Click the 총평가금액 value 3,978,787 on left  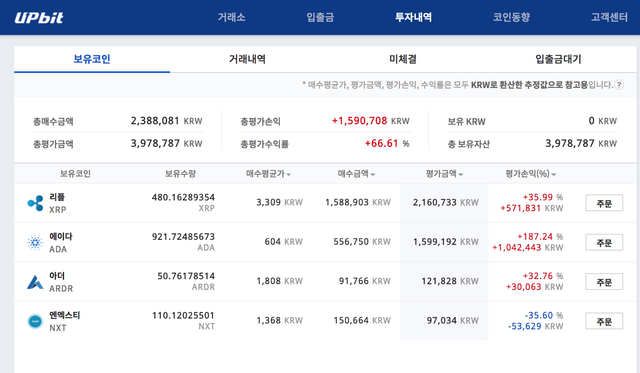pyautogui.click(x=155, y=144)
